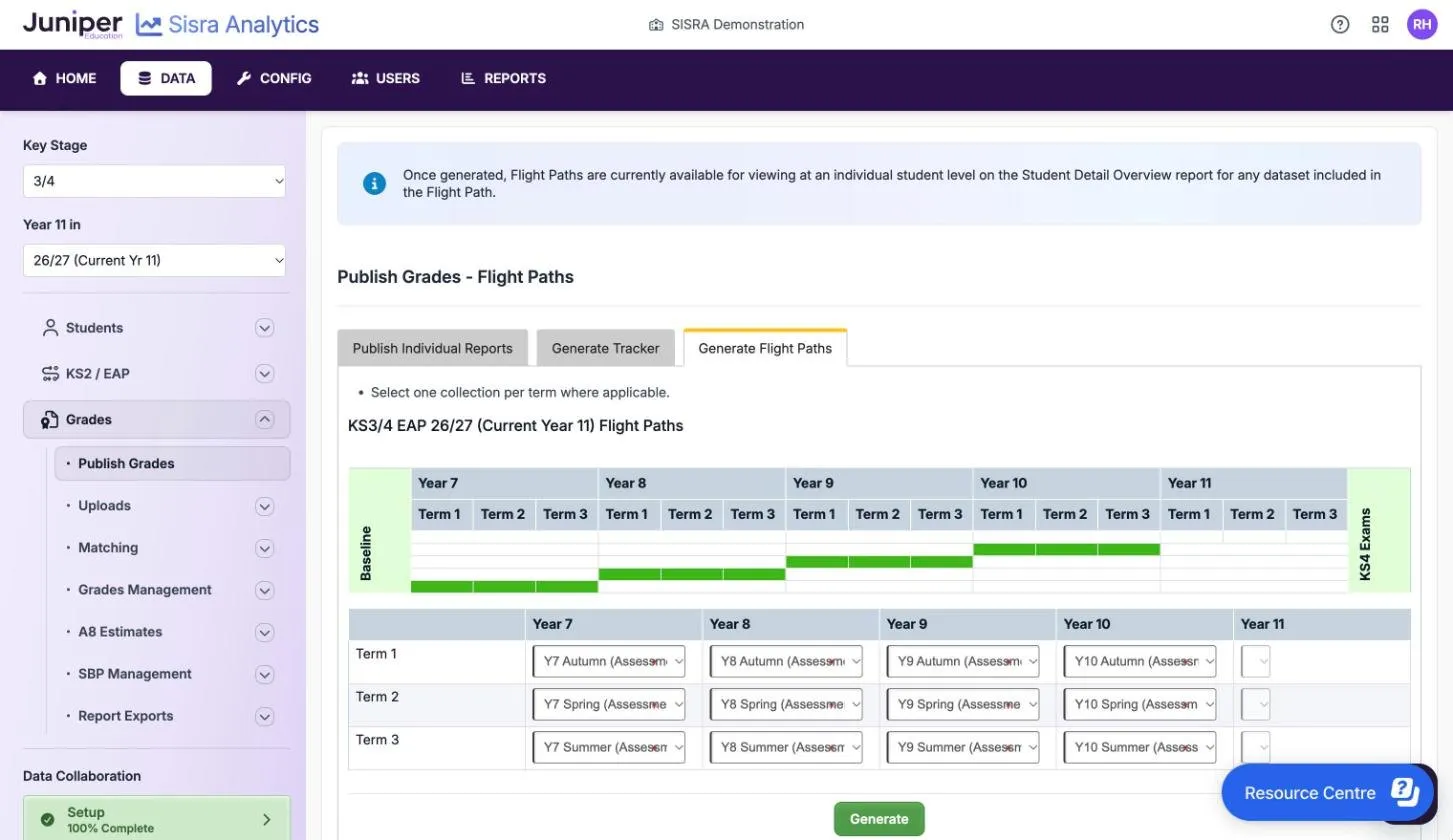
Task: Expand the Matching submenu chevron
Action: point(264,548)
